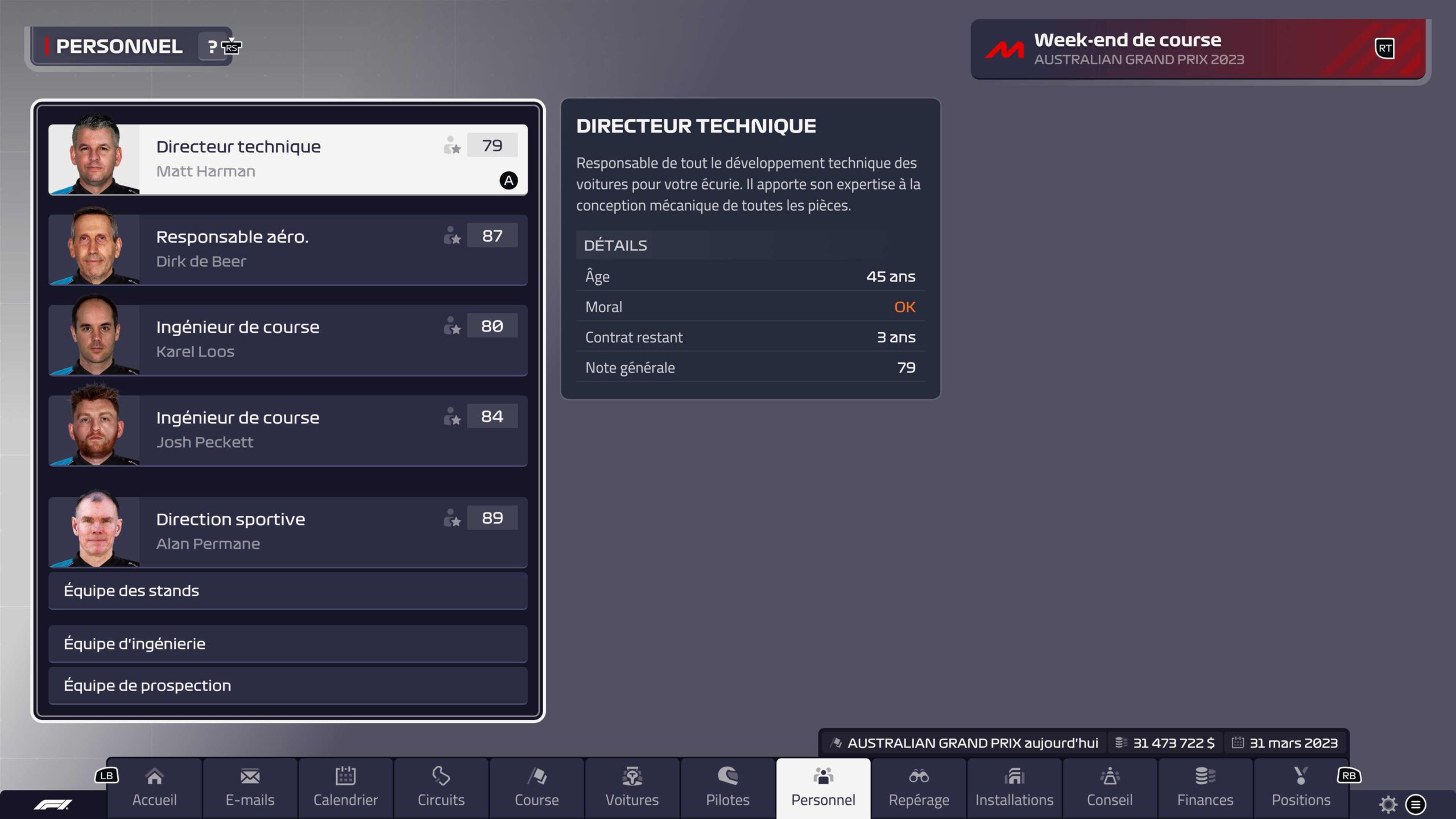Open the help question mark icon
Viewport: 1456px width, 819px height.
[x=212, y=47]
